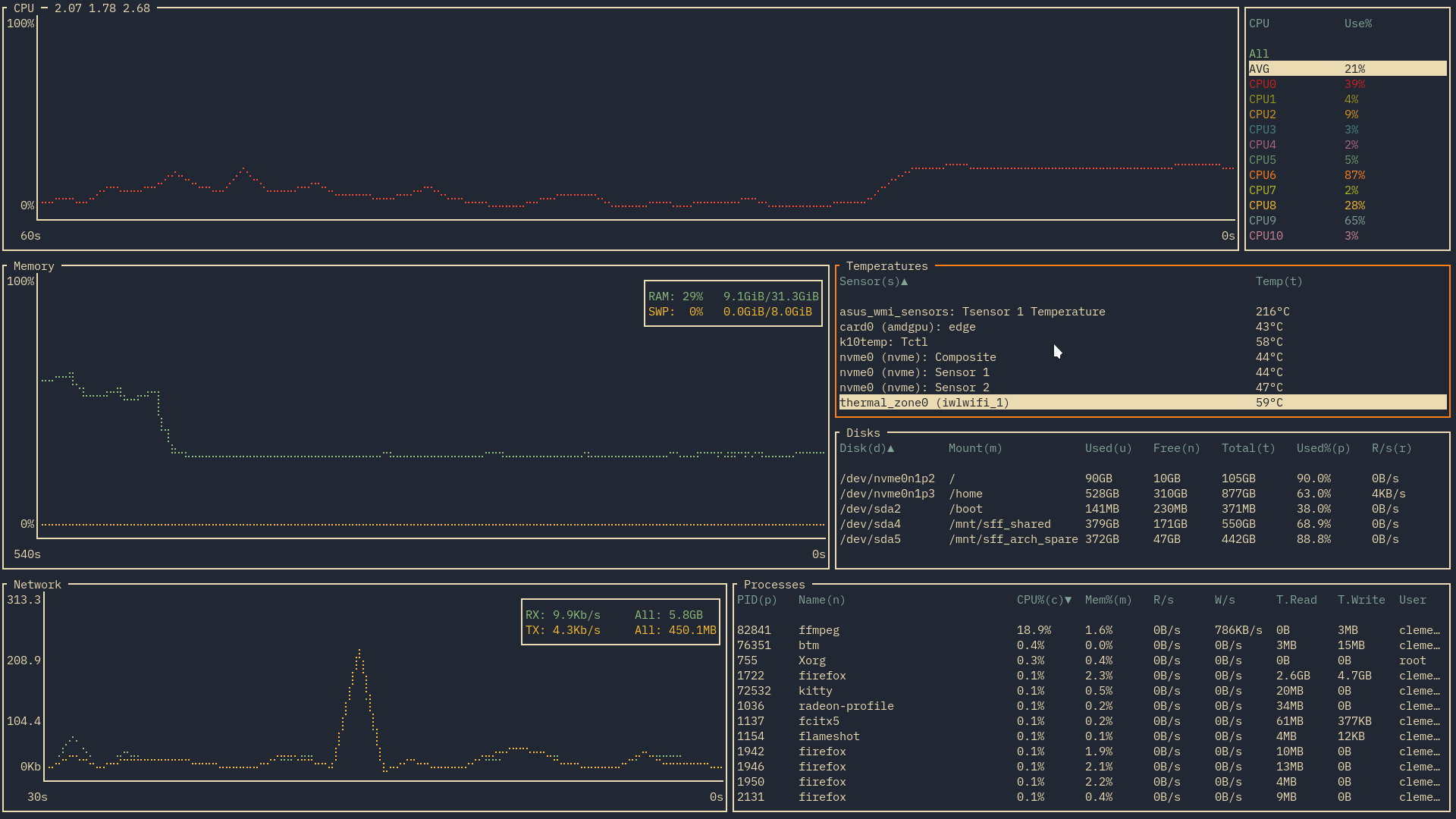Select the btm process row
The width and height of the screenshot is (1456, 819).
pyautogui.click(x=1091, y=645)
